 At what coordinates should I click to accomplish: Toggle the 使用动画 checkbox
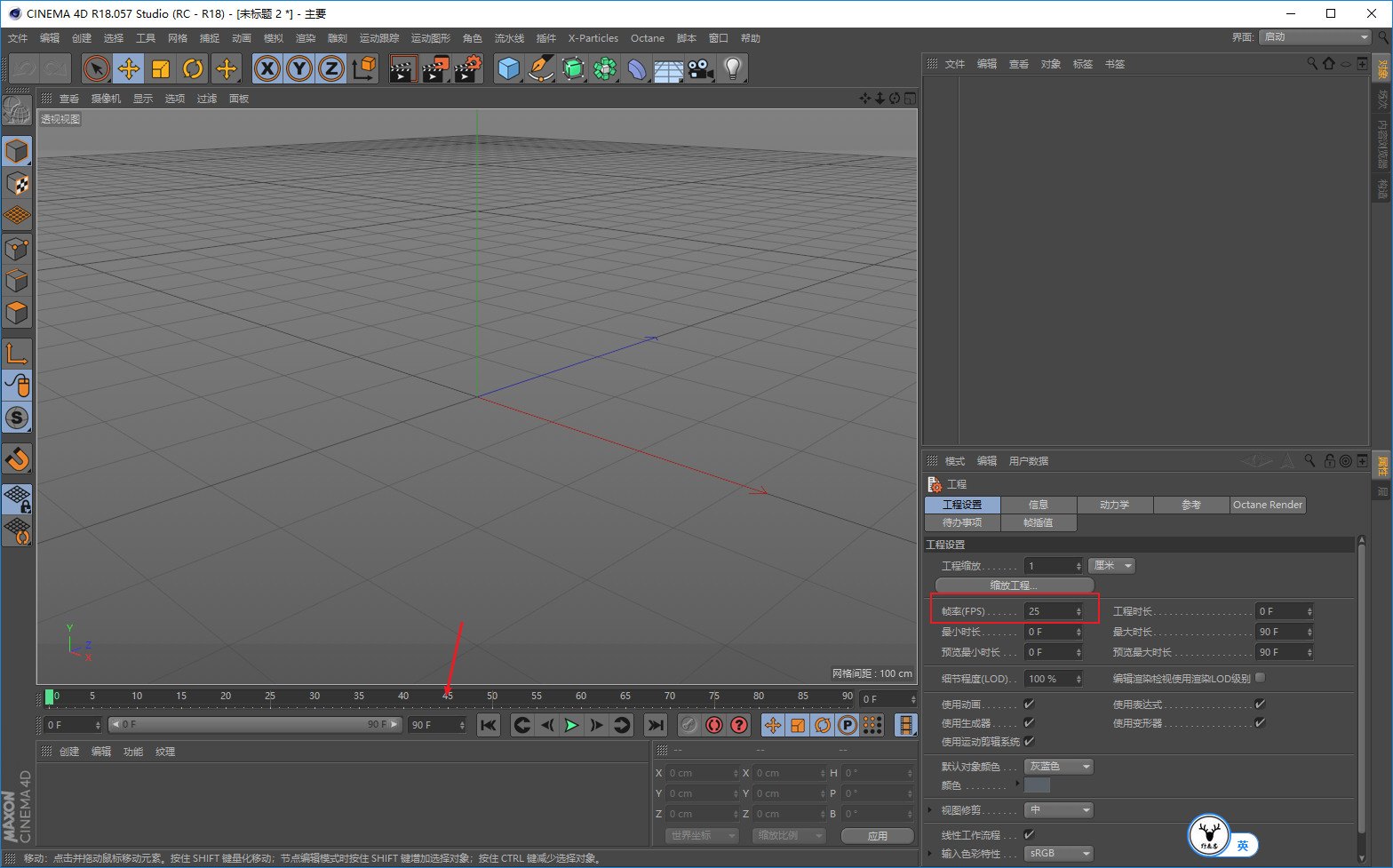coord(1029,704)
